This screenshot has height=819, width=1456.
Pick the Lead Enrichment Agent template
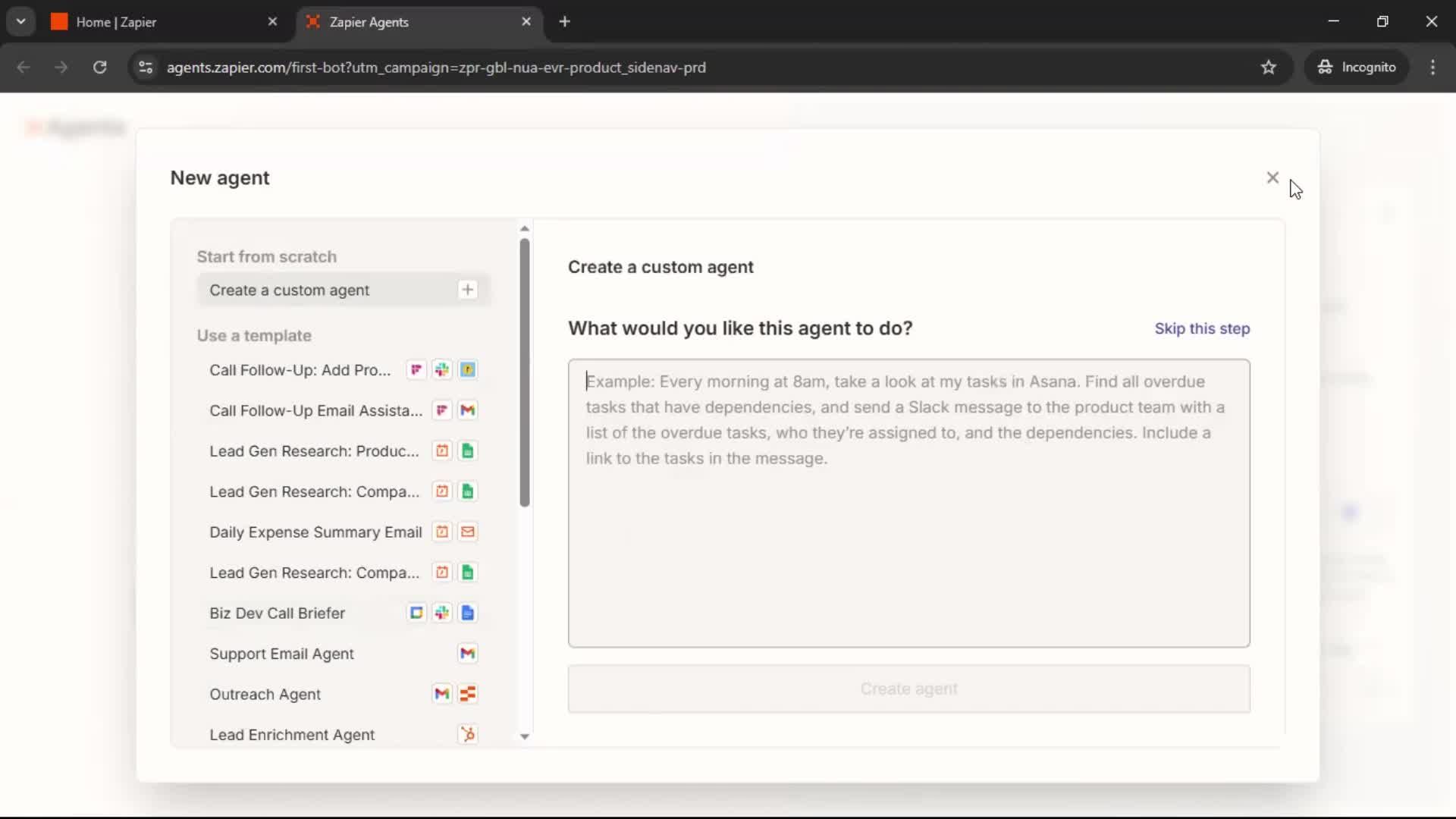[x=344, y=734]
